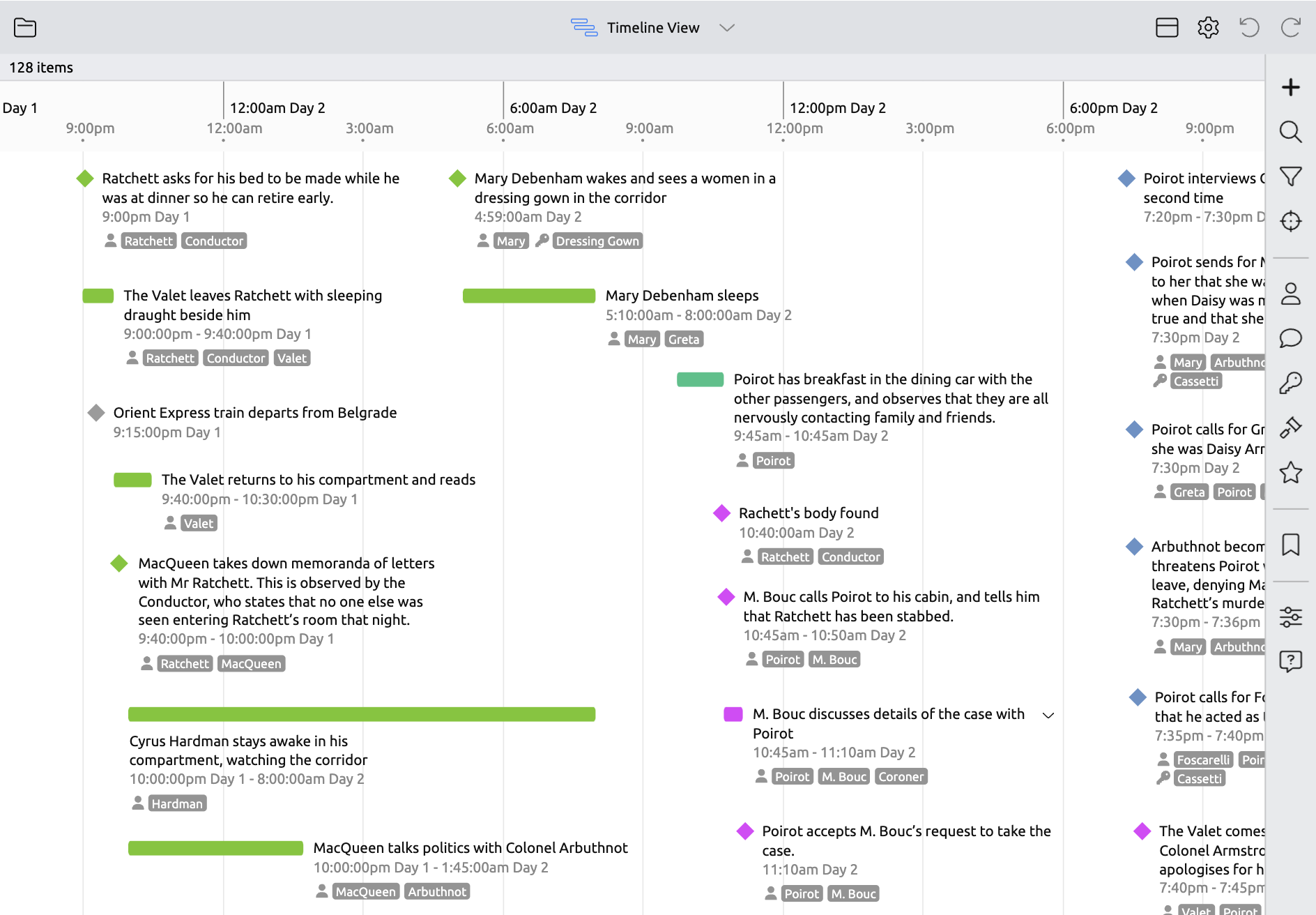Click green diamond for Mary Debenham wakes
The height and width of the screenshot is (915, 1316).
[457, 179]
